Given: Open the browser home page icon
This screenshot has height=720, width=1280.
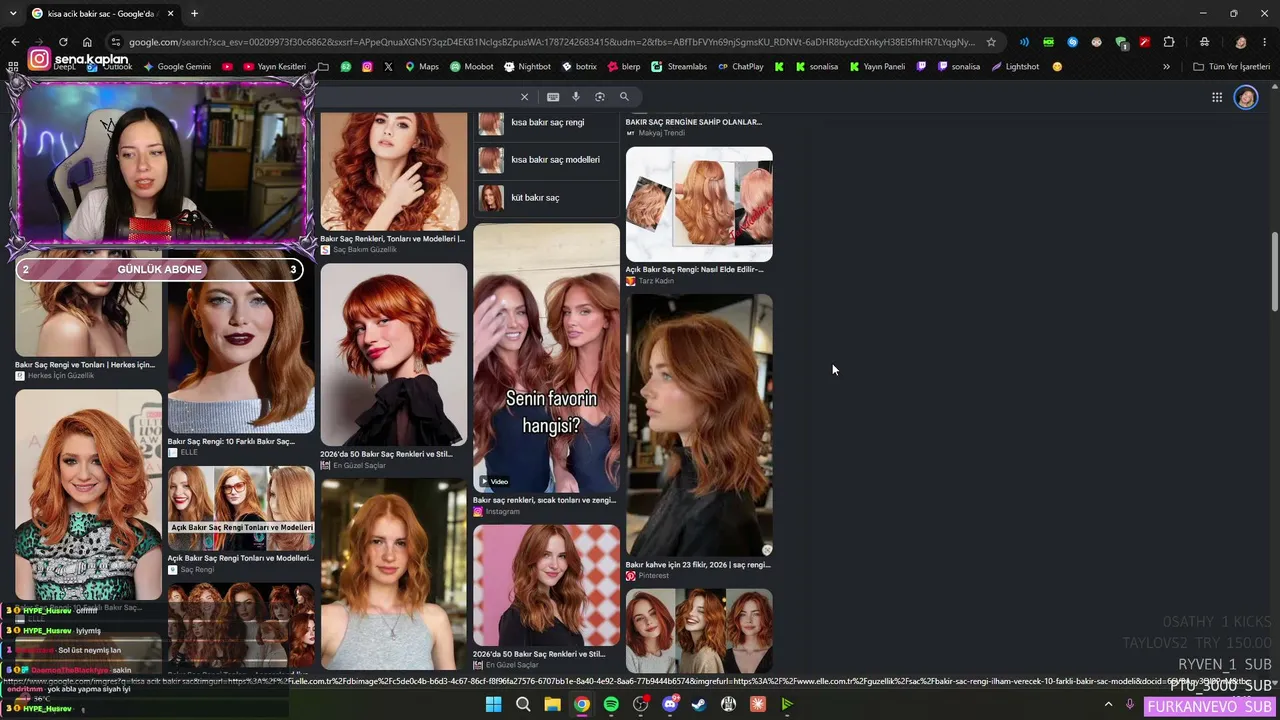Looking at the screenshot, I should [87, 42].
